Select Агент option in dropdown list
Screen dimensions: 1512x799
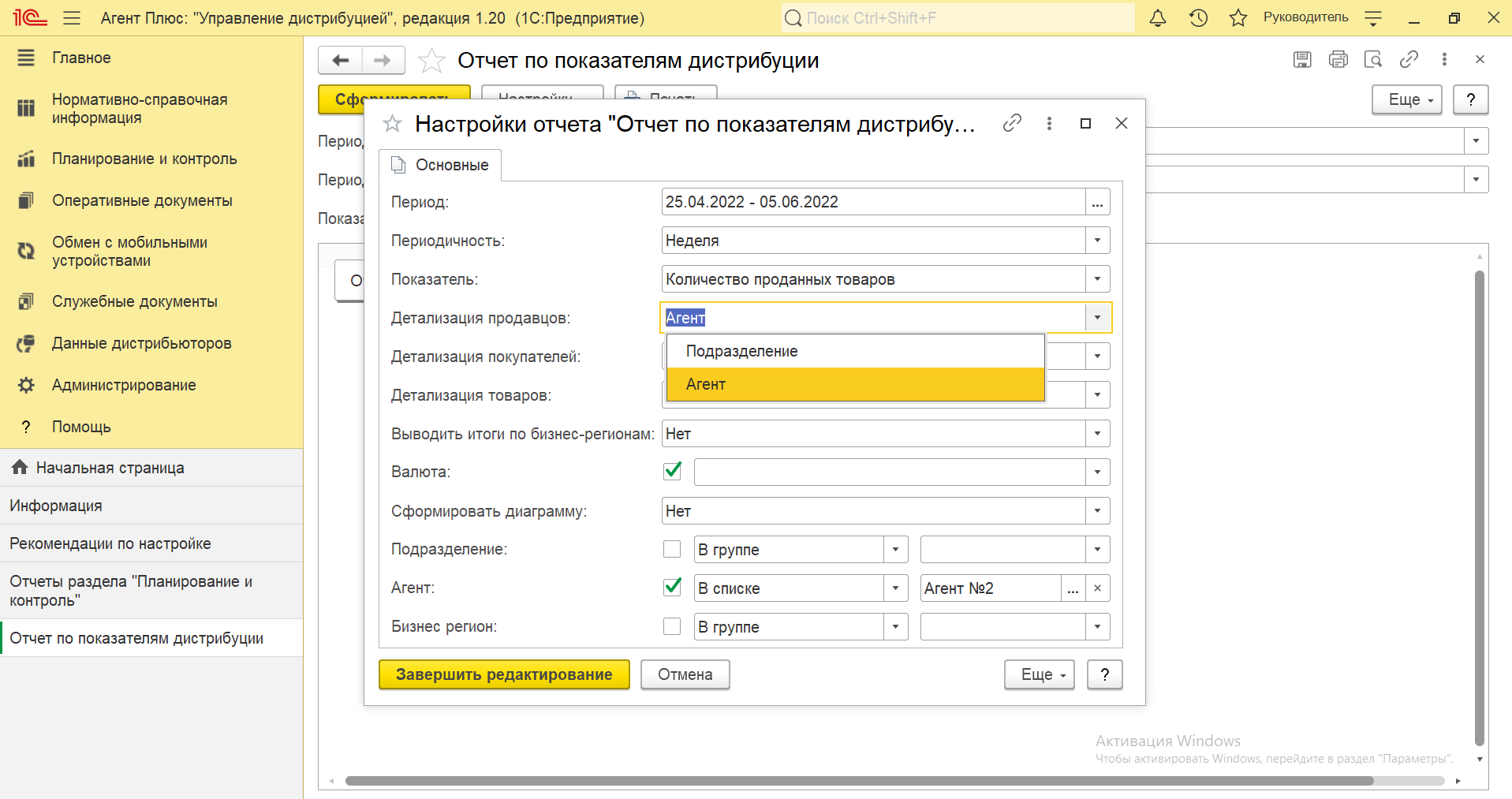[x=855, y=384]
